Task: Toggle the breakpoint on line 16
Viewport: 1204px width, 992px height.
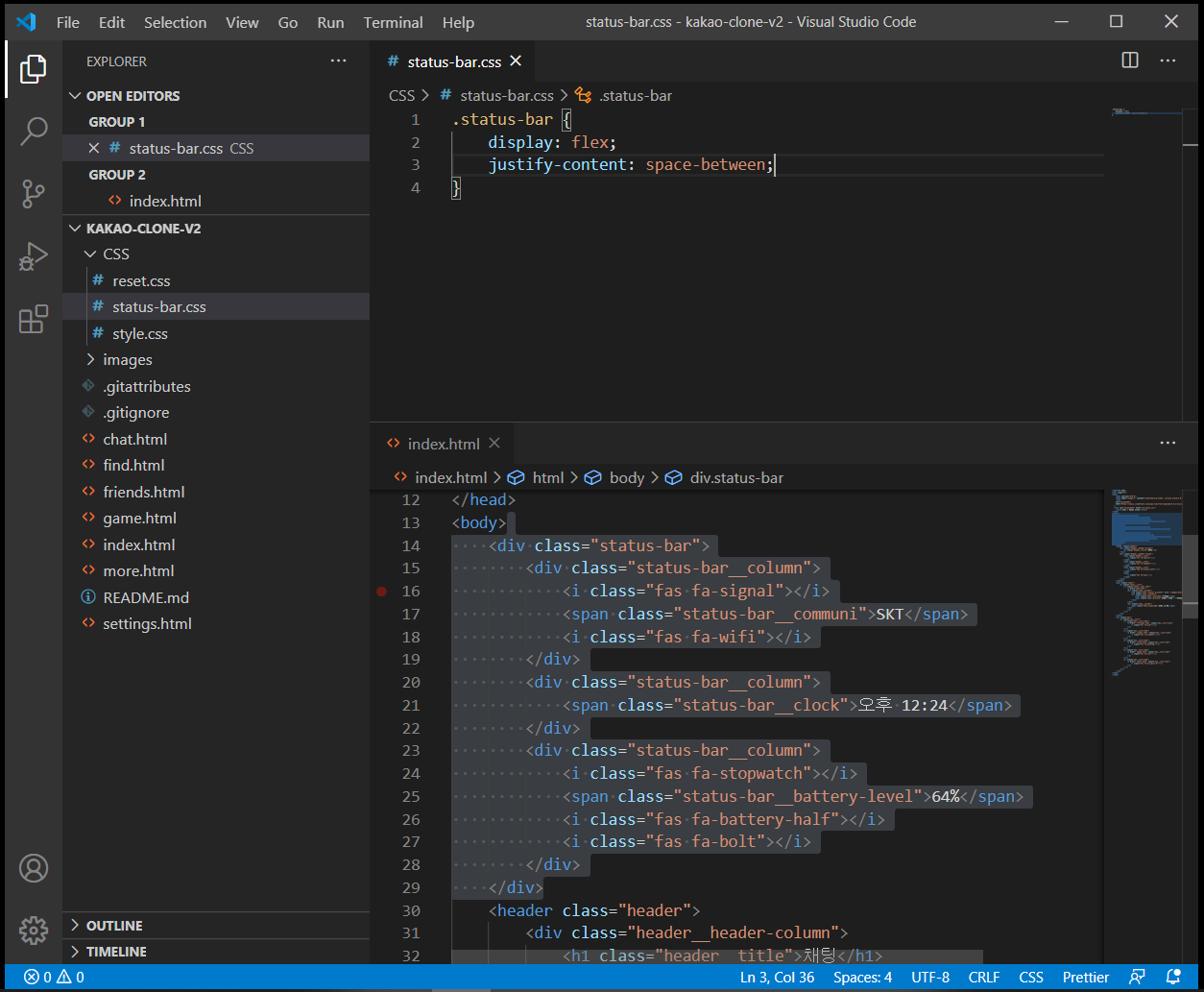Action: pos(381,592)
